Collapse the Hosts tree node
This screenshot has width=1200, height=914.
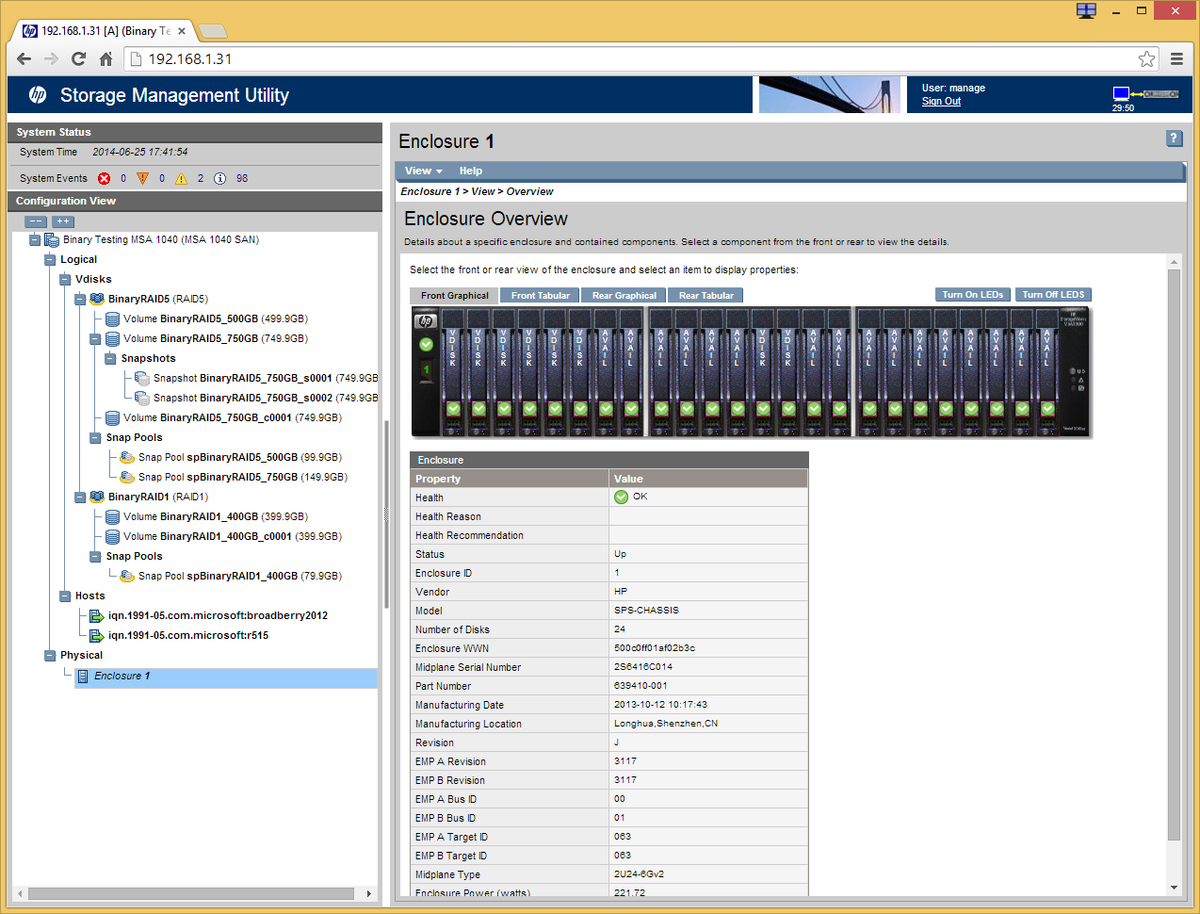point(65,596)
